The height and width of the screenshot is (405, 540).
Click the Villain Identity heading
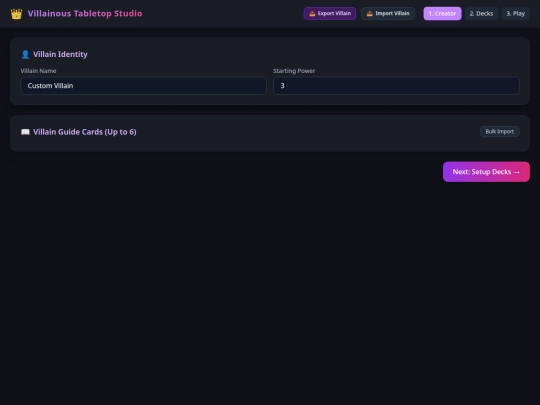60,54
